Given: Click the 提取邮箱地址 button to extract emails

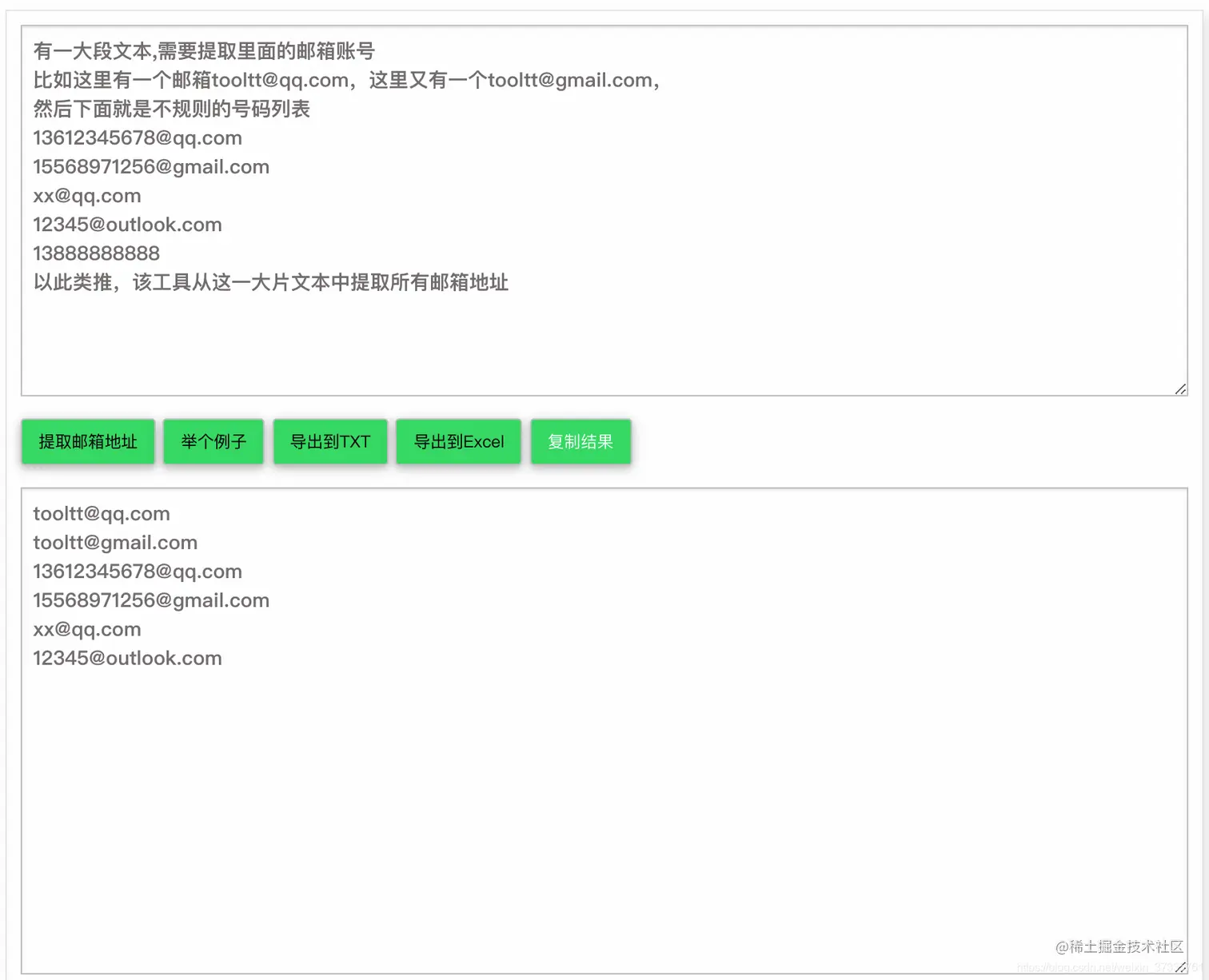Looking at the screenshot, I should pos(88,441).
